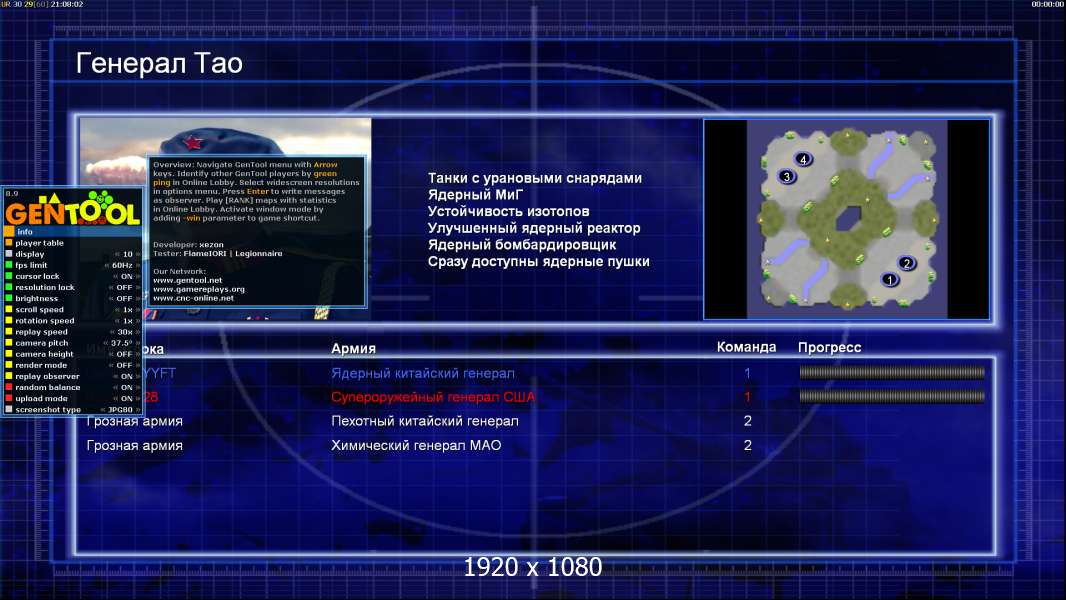Click start position marker 4 on map
1066x600 pixels.
803,160
